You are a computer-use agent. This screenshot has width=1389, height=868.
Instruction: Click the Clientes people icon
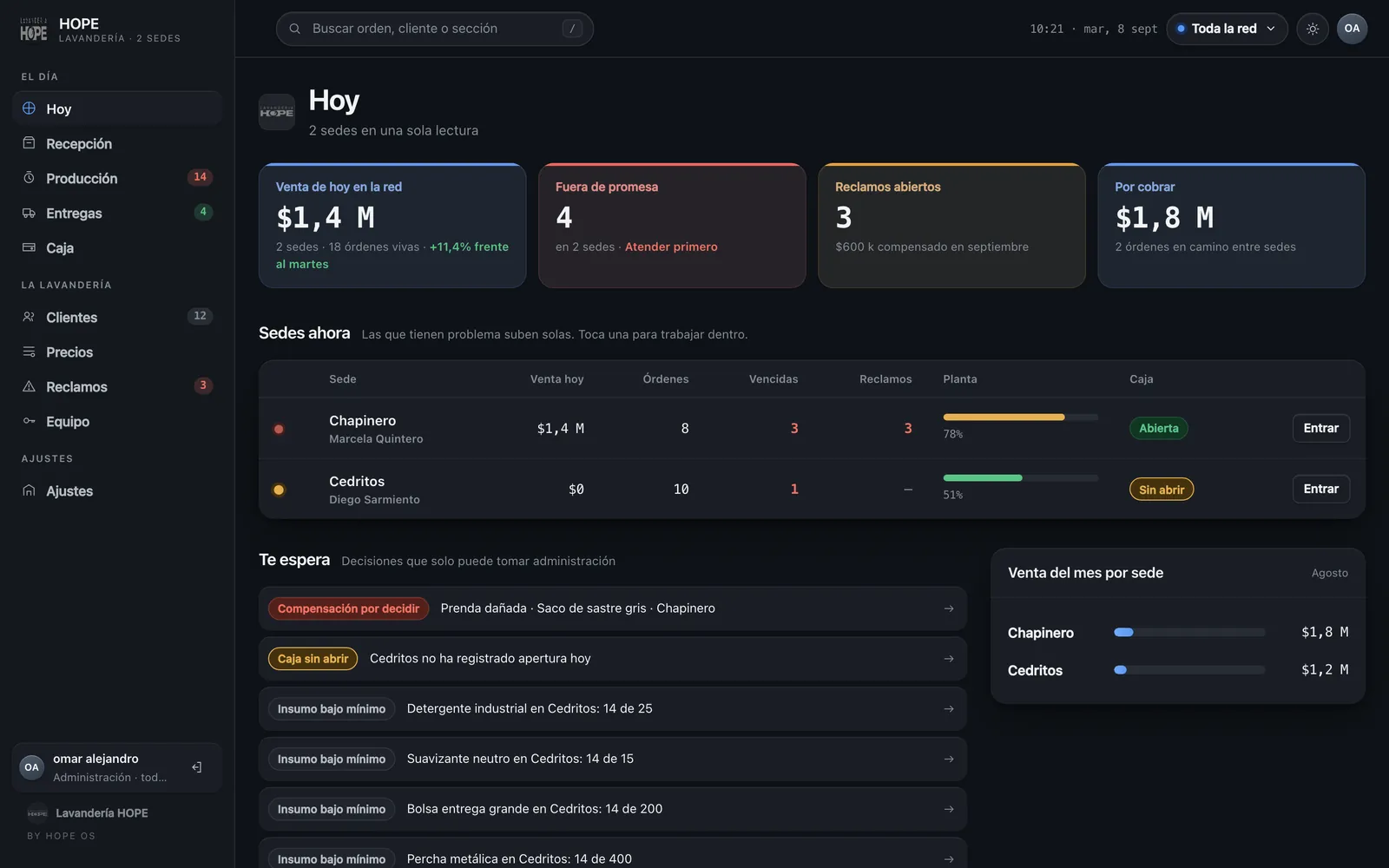pyautogui.click(x=29, y=317)
